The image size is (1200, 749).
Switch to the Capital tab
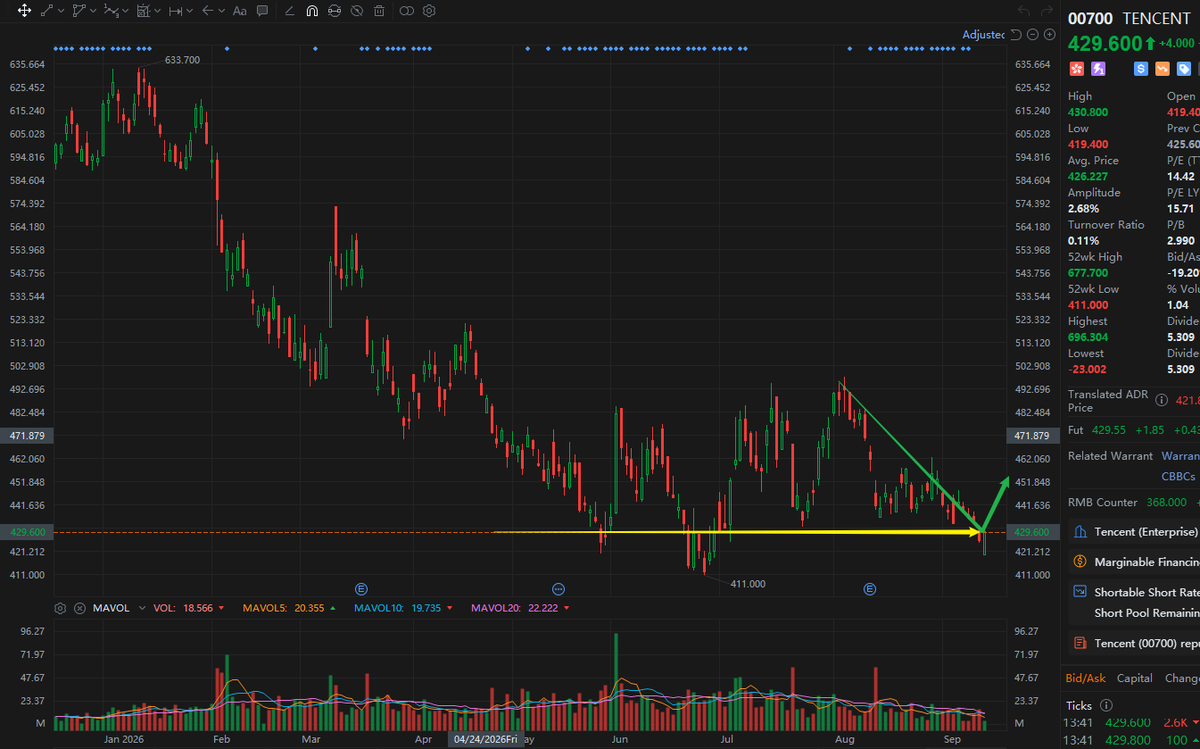click(x=1134, y=678)
